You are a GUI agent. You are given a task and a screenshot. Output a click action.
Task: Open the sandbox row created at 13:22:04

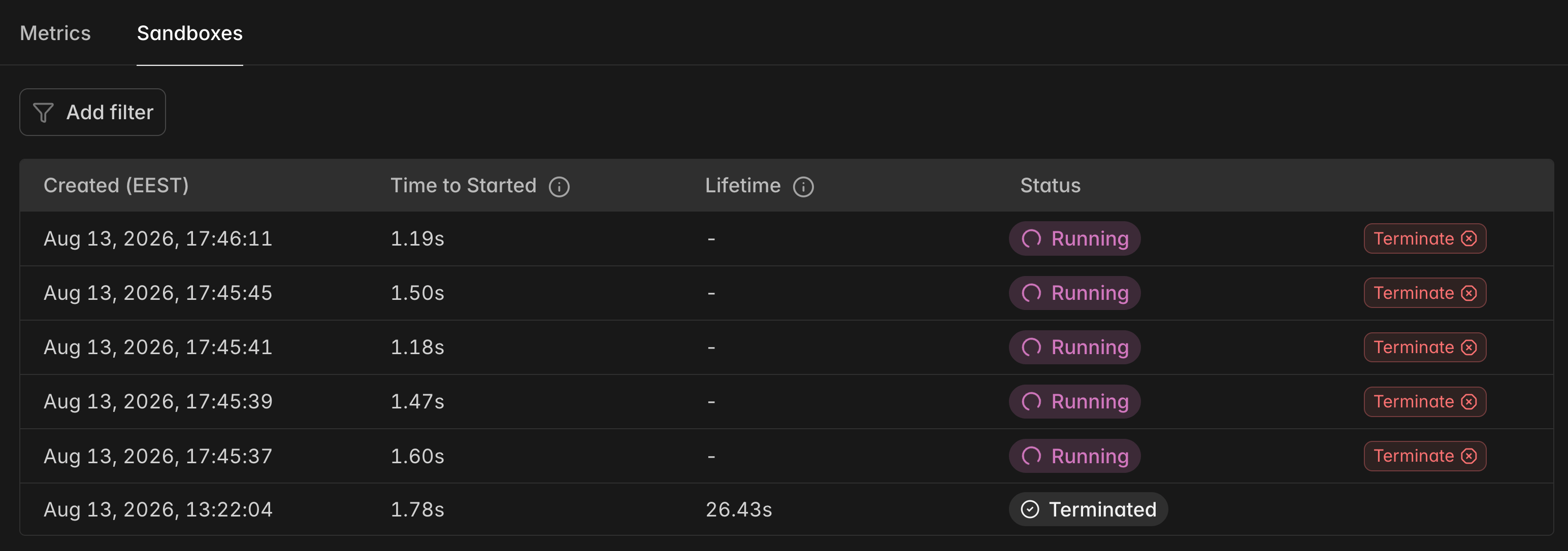(x=787, y=509)
